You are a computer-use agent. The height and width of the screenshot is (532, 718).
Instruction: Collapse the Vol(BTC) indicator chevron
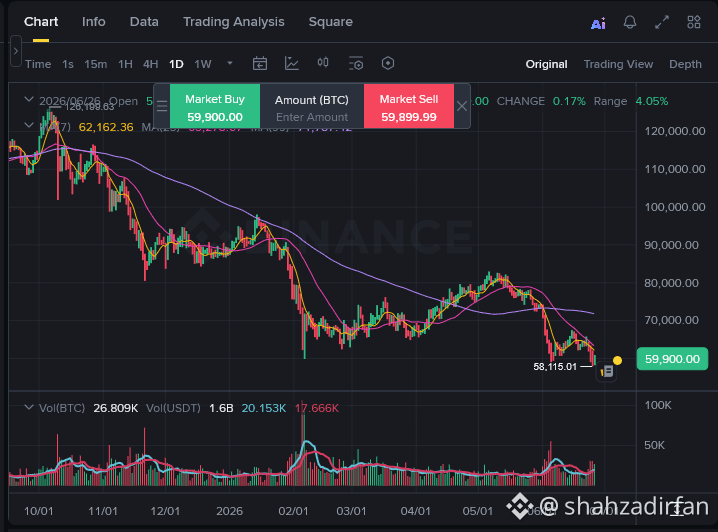click(29, 407)
